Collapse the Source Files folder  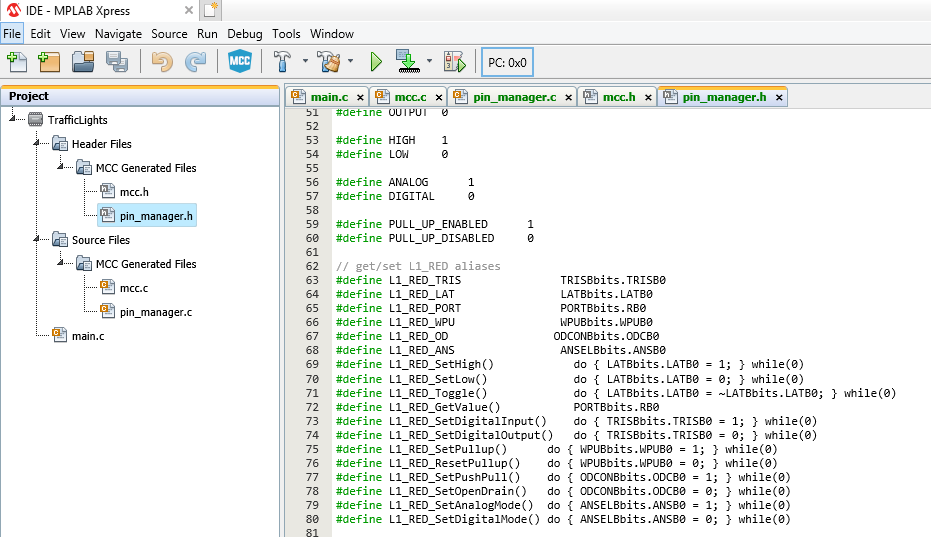point(37,240)
